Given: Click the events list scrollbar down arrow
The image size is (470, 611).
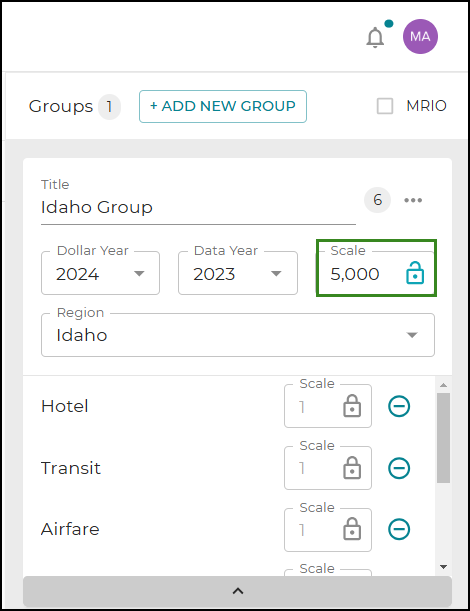Looking at the screenshot, I should click(x=443, y=567).
